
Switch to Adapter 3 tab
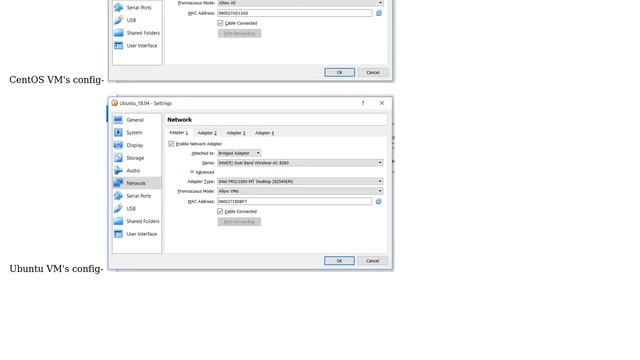coord(236,133)
